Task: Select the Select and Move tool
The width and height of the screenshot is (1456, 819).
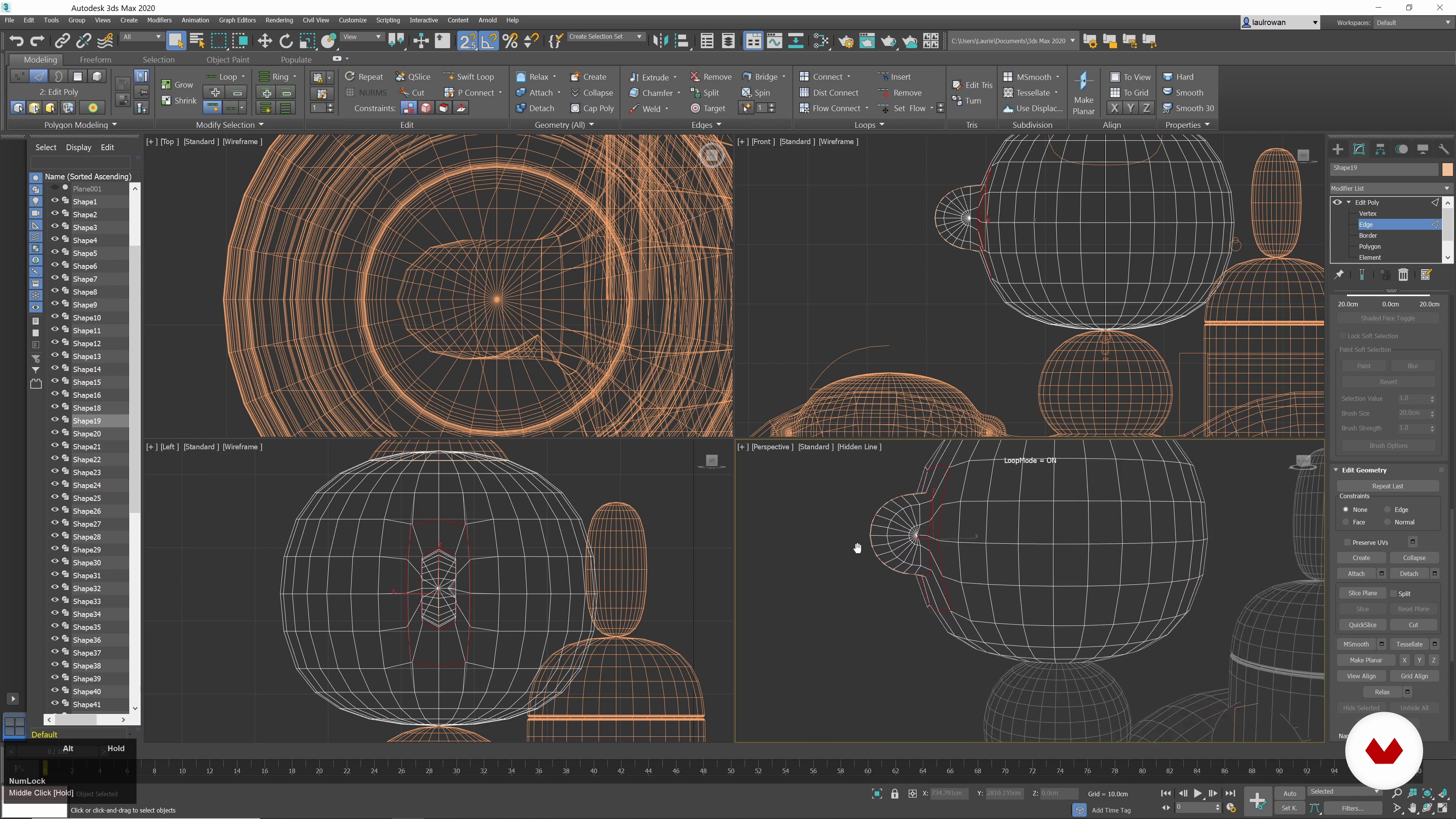Action: [265, 41]
